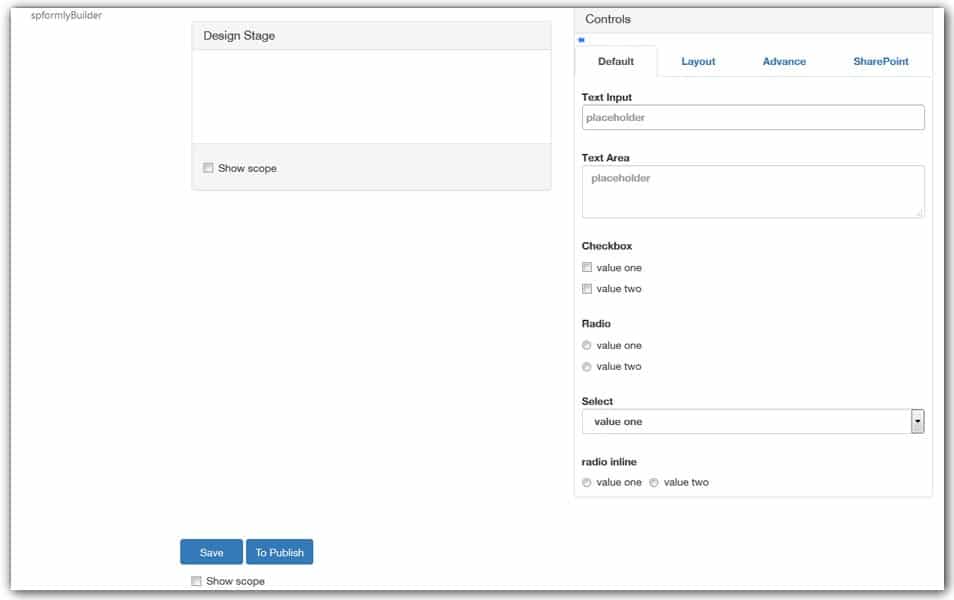Screen dimensions: 954x600
Task: Pick value one in radio inline group
Action: pos(588,481)
